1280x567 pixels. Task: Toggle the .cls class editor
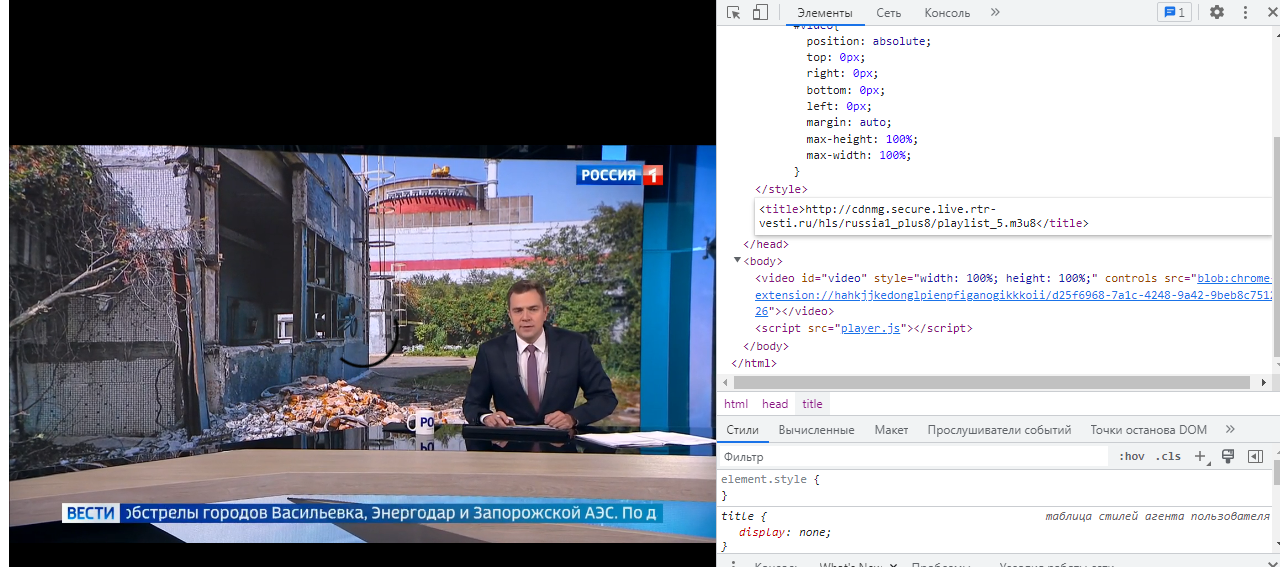tap(1168, 456)
